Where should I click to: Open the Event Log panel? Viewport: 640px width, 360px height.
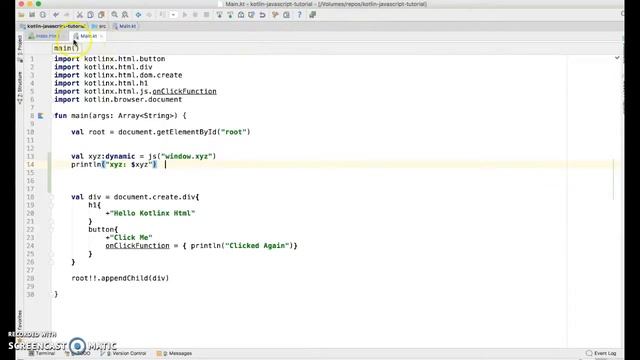click(601, 353)
